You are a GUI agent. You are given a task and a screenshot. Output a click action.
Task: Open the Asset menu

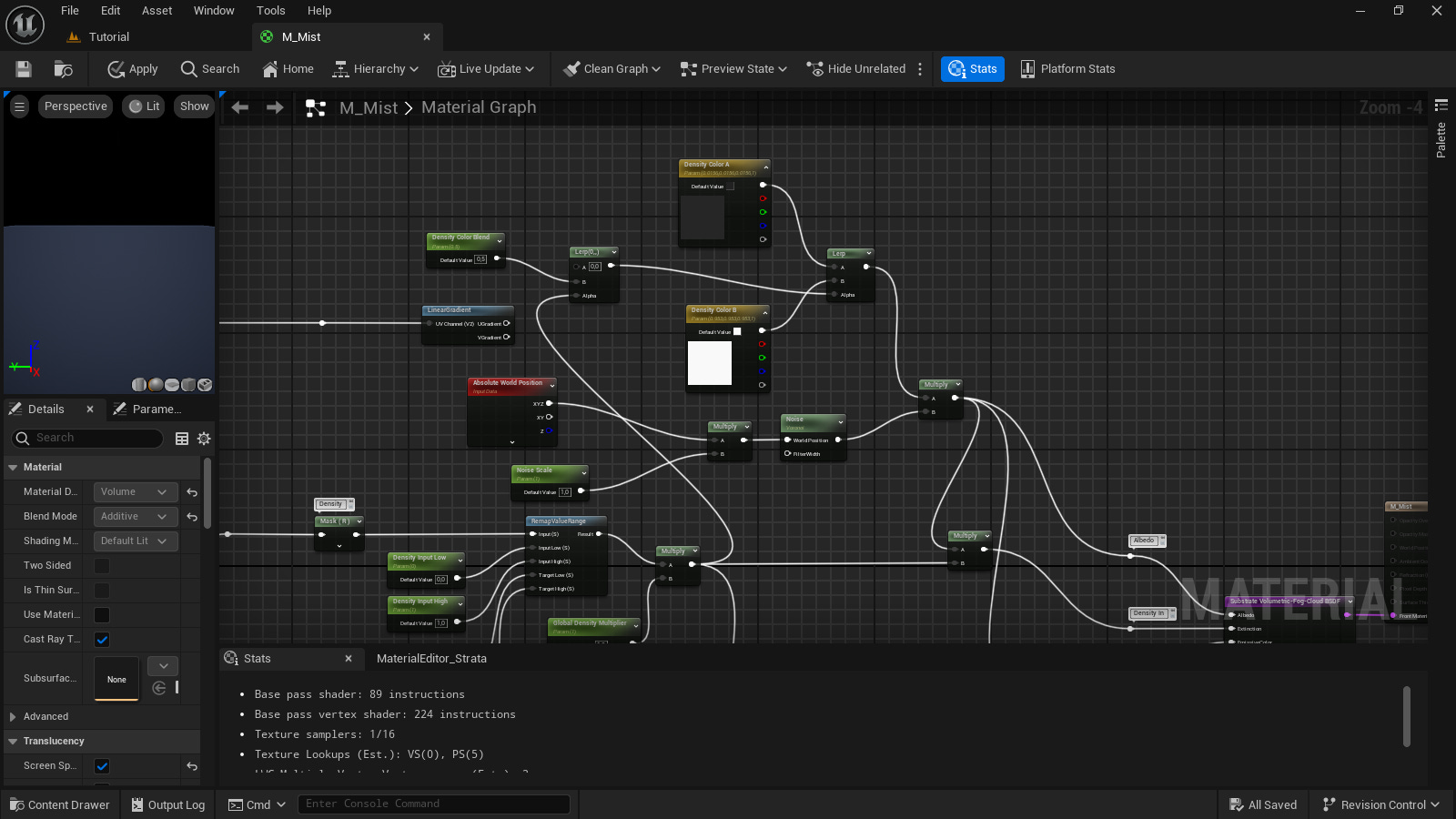(157, 11)
